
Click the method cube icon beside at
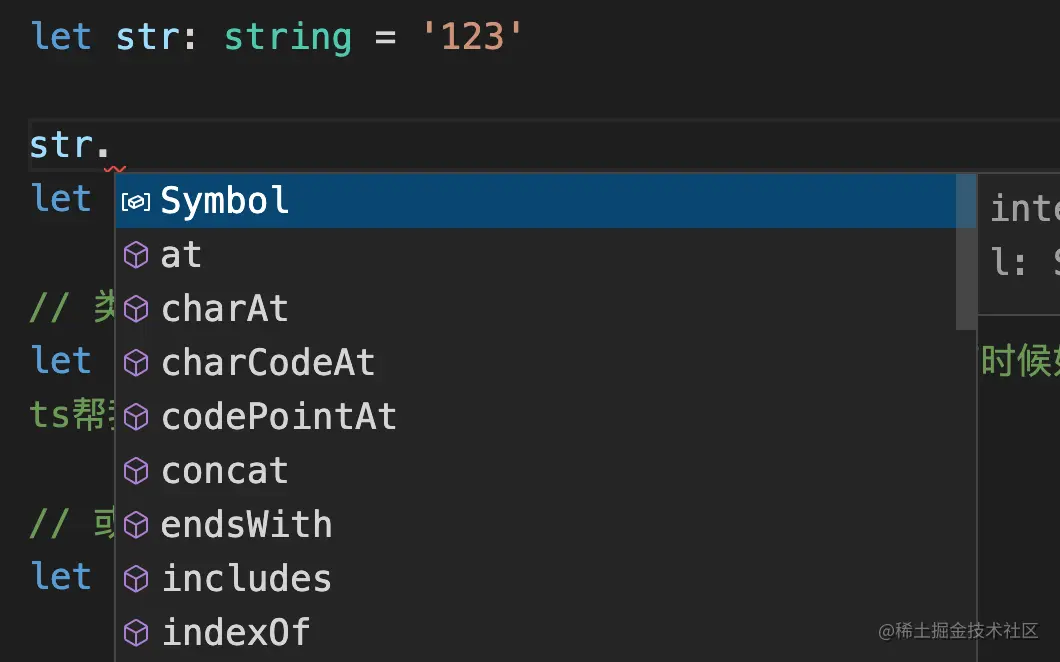136,256
